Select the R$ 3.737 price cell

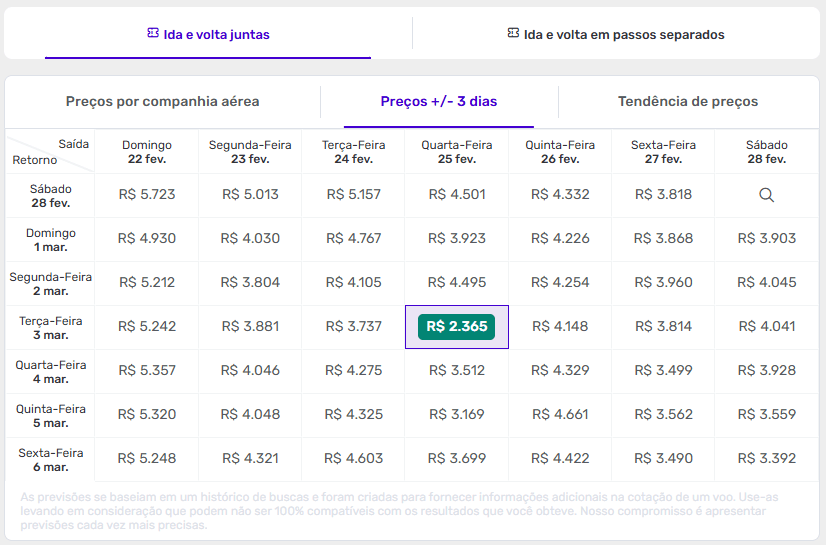coord(353,327)
